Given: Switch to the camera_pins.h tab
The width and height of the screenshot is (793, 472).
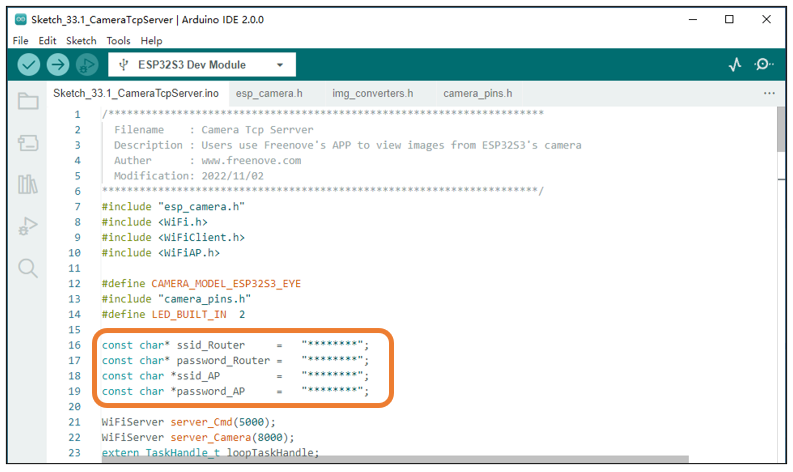Looking at the screenshot, I should (x=477, y=94).
